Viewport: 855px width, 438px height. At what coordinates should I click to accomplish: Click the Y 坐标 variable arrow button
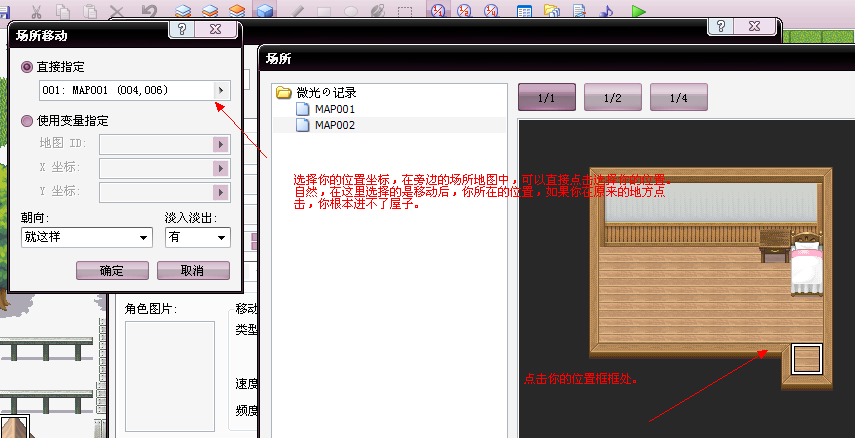tap(221, 193)
